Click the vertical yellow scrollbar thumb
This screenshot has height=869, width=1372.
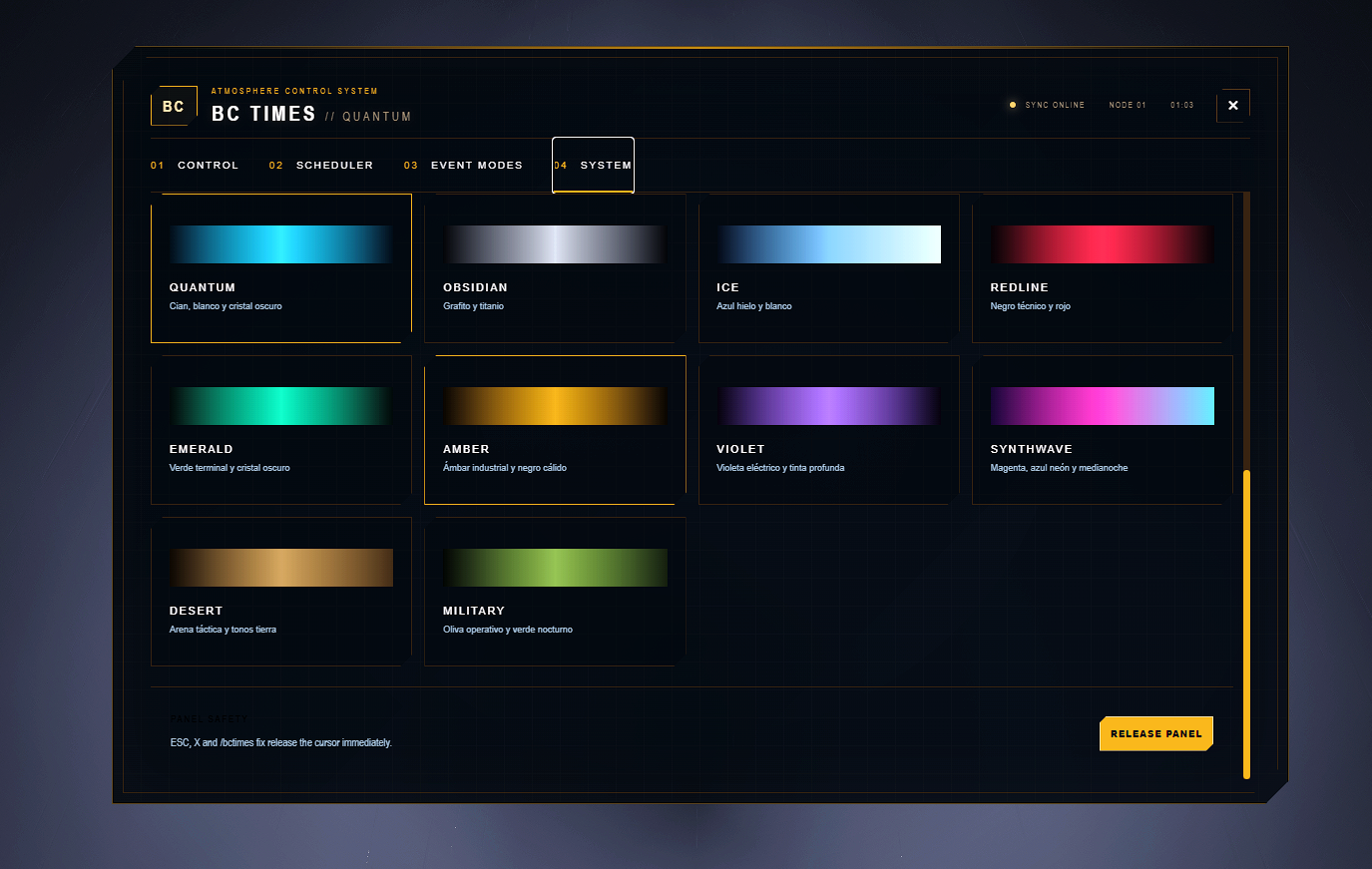(1246, 625)
